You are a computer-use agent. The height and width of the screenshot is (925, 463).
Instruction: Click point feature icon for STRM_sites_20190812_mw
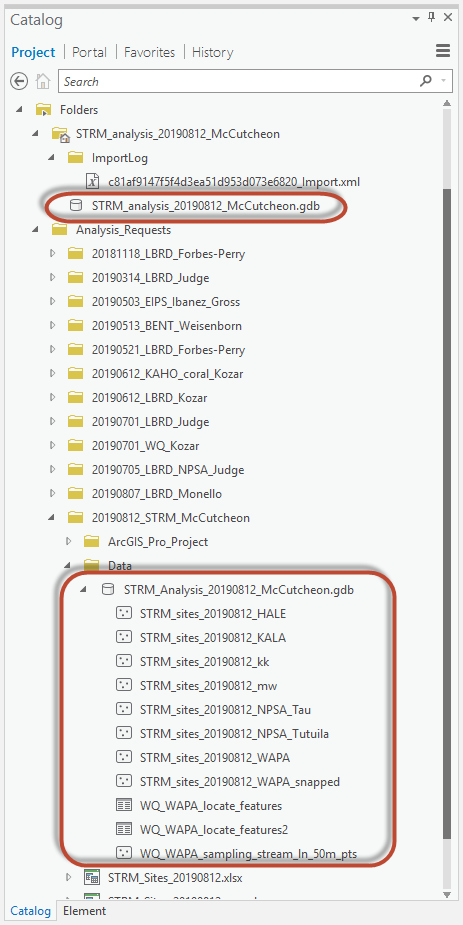click(x=123, y=685)
